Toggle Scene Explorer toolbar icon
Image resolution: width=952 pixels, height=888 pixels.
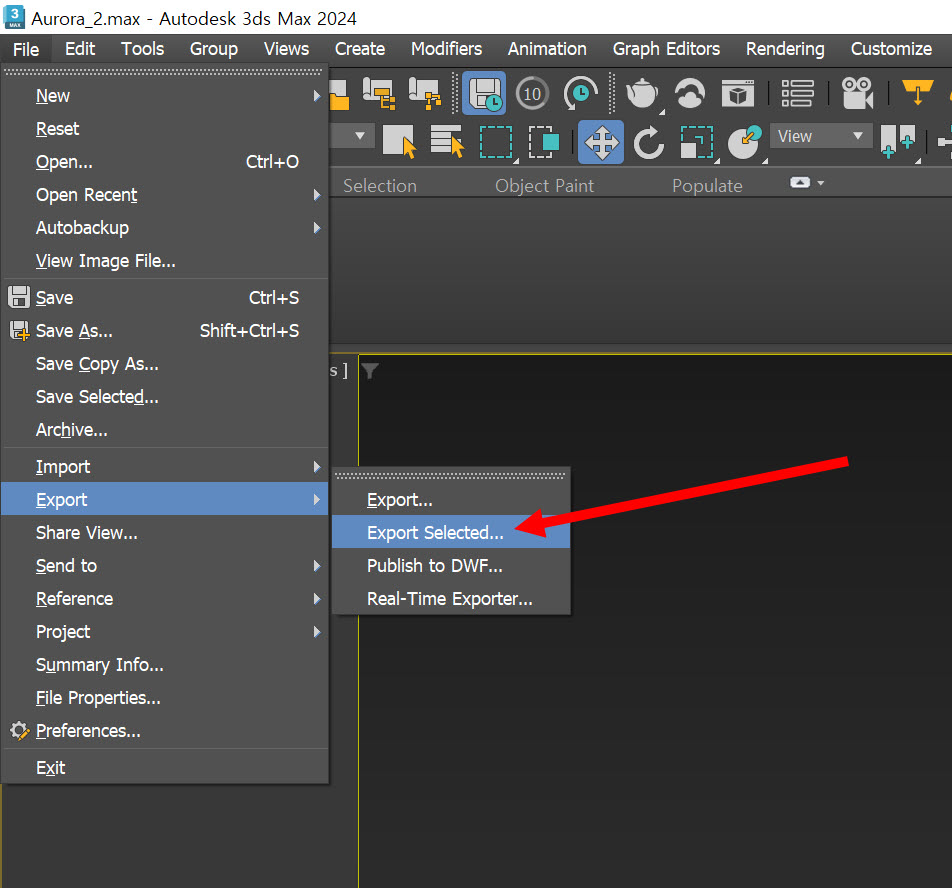[x=379, y=93]
